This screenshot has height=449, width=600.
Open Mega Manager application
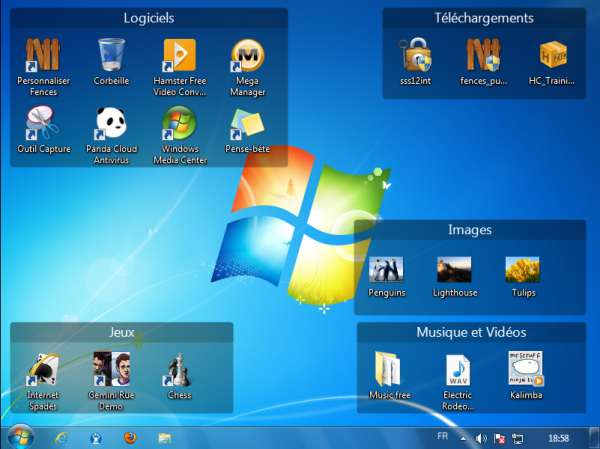point(248,57)
